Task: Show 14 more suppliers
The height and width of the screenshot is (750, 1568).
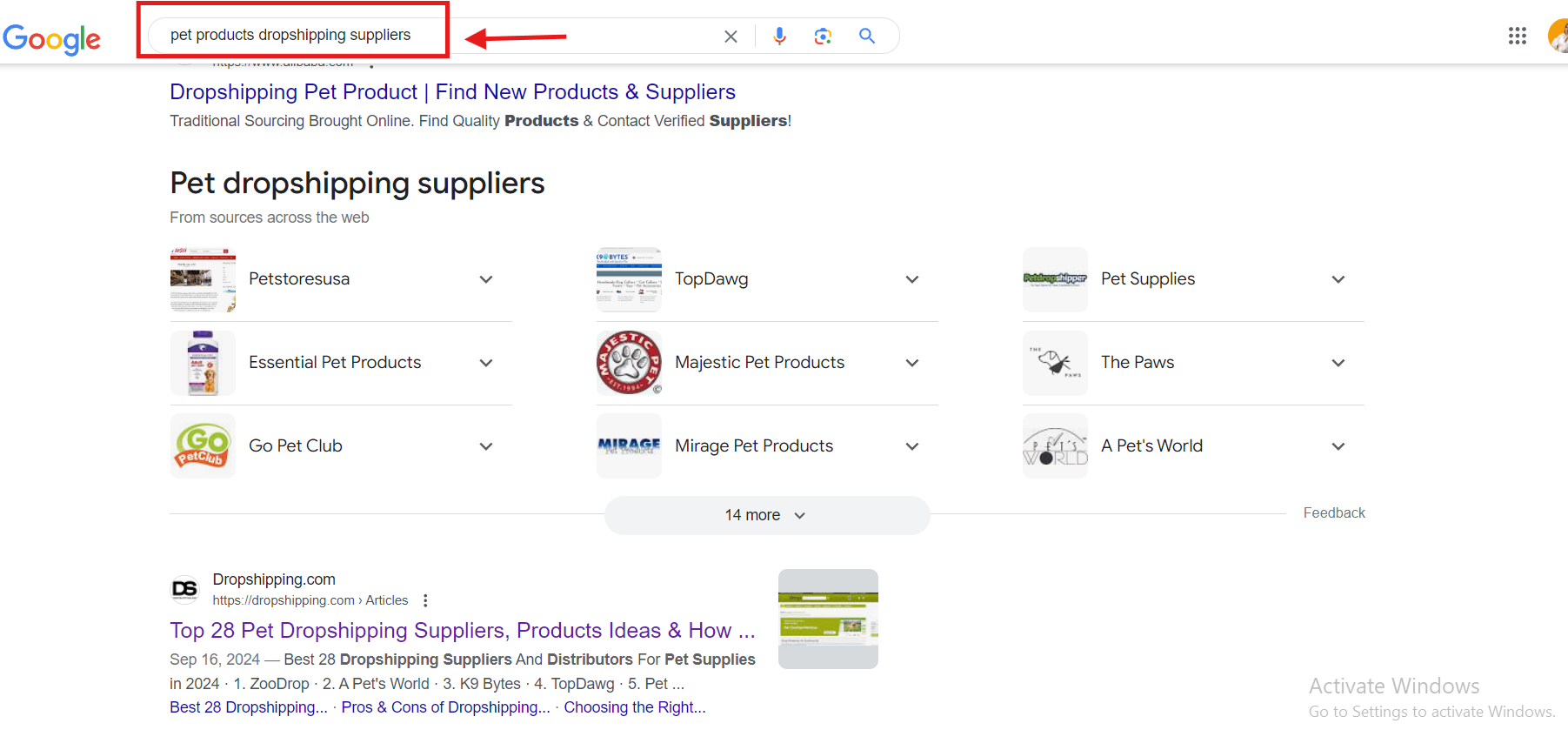Action: tap(767, 515)
